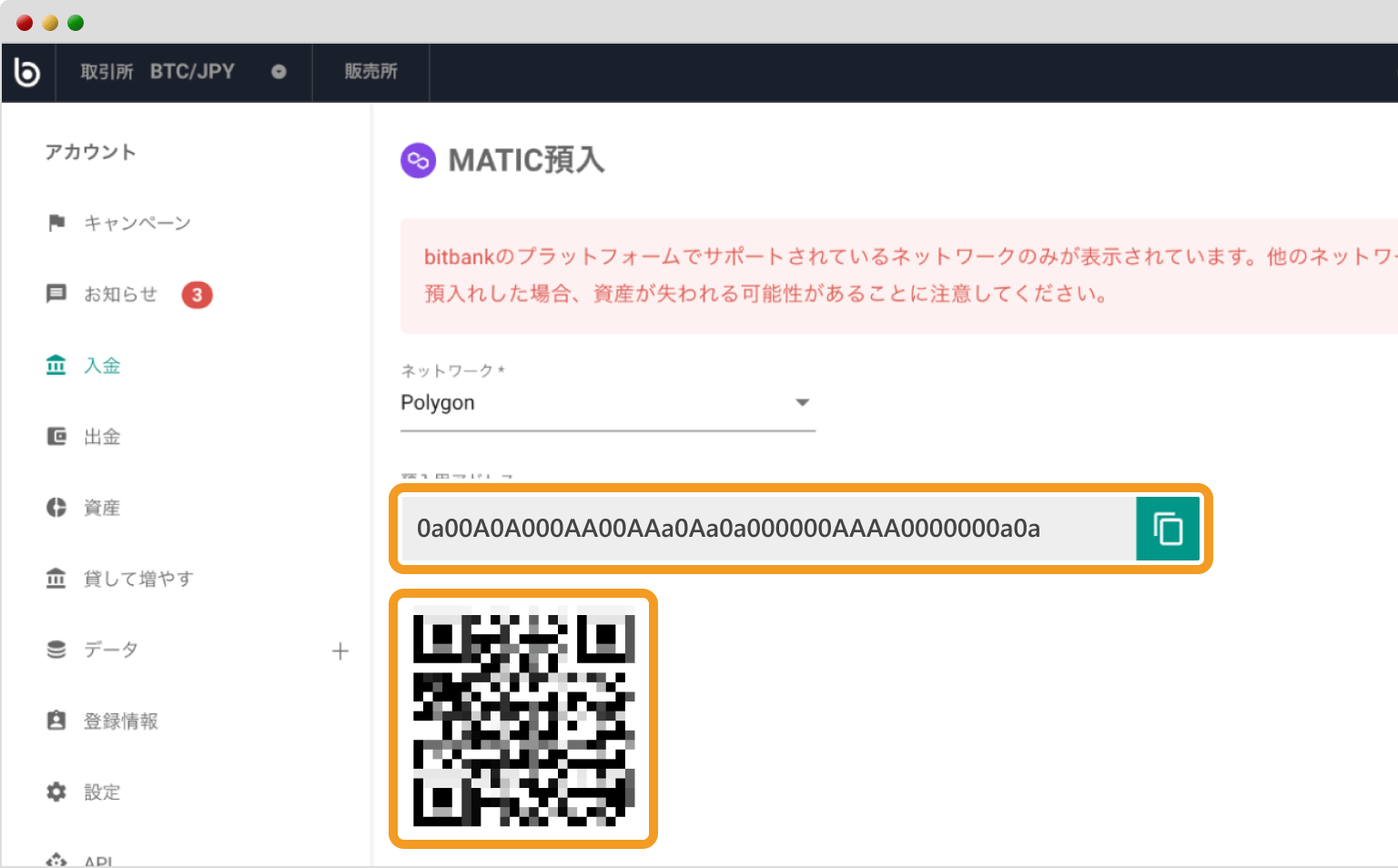Go to 出金 withdrawal page

point(102,437)
